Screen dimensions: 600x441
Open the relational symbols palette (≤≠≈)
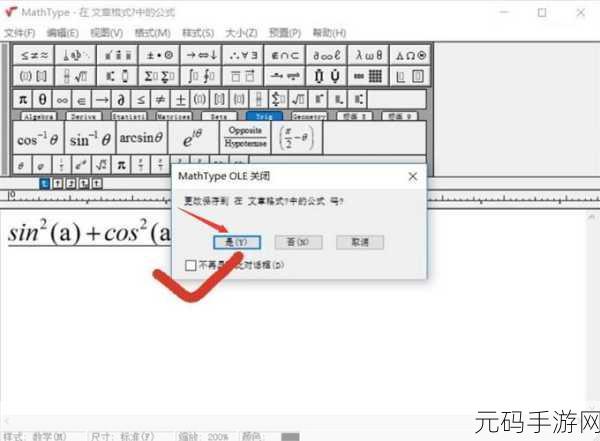point(34,56)
